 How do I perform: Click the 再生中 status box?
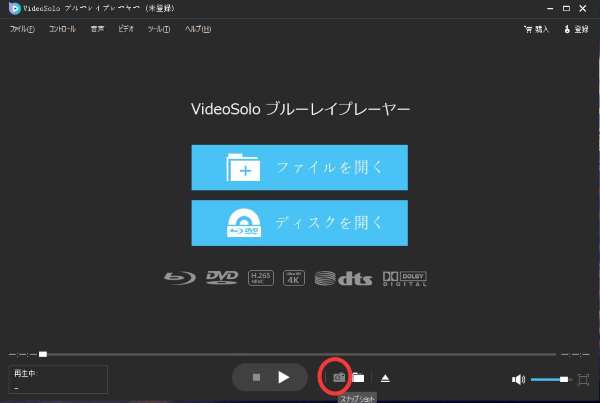coord(58,379)
